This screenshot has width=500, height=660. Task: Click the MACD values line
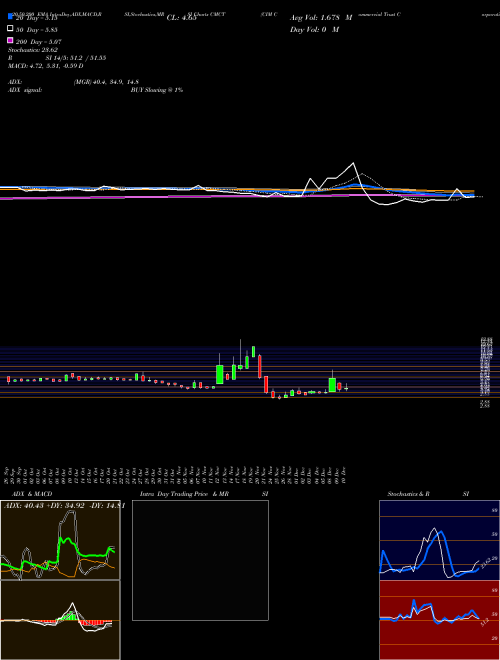click(x=45, y=66)
